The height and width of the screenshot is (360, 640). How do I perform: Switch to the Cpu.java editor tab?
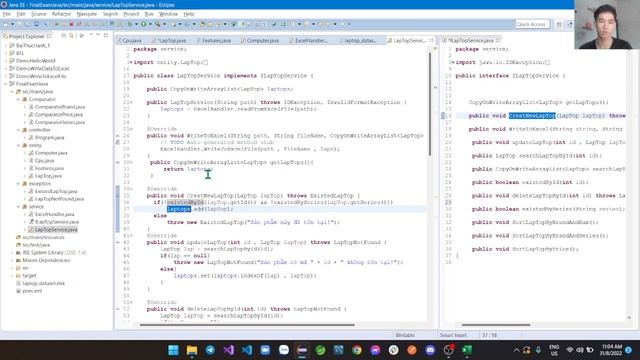tap(131, 40)
